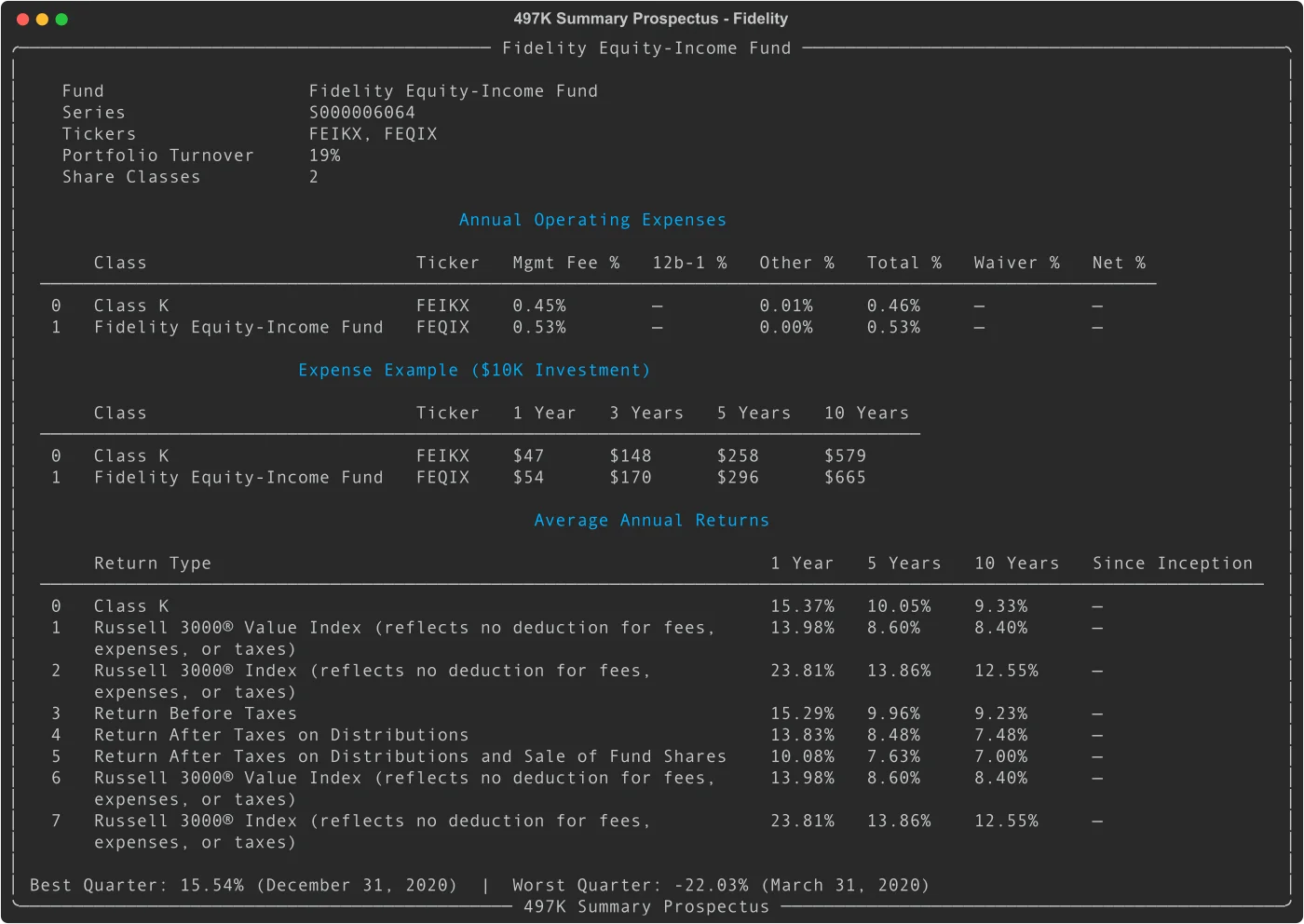
Task: Click the 'Total %' column header
Action: click(x=903, y=263)
